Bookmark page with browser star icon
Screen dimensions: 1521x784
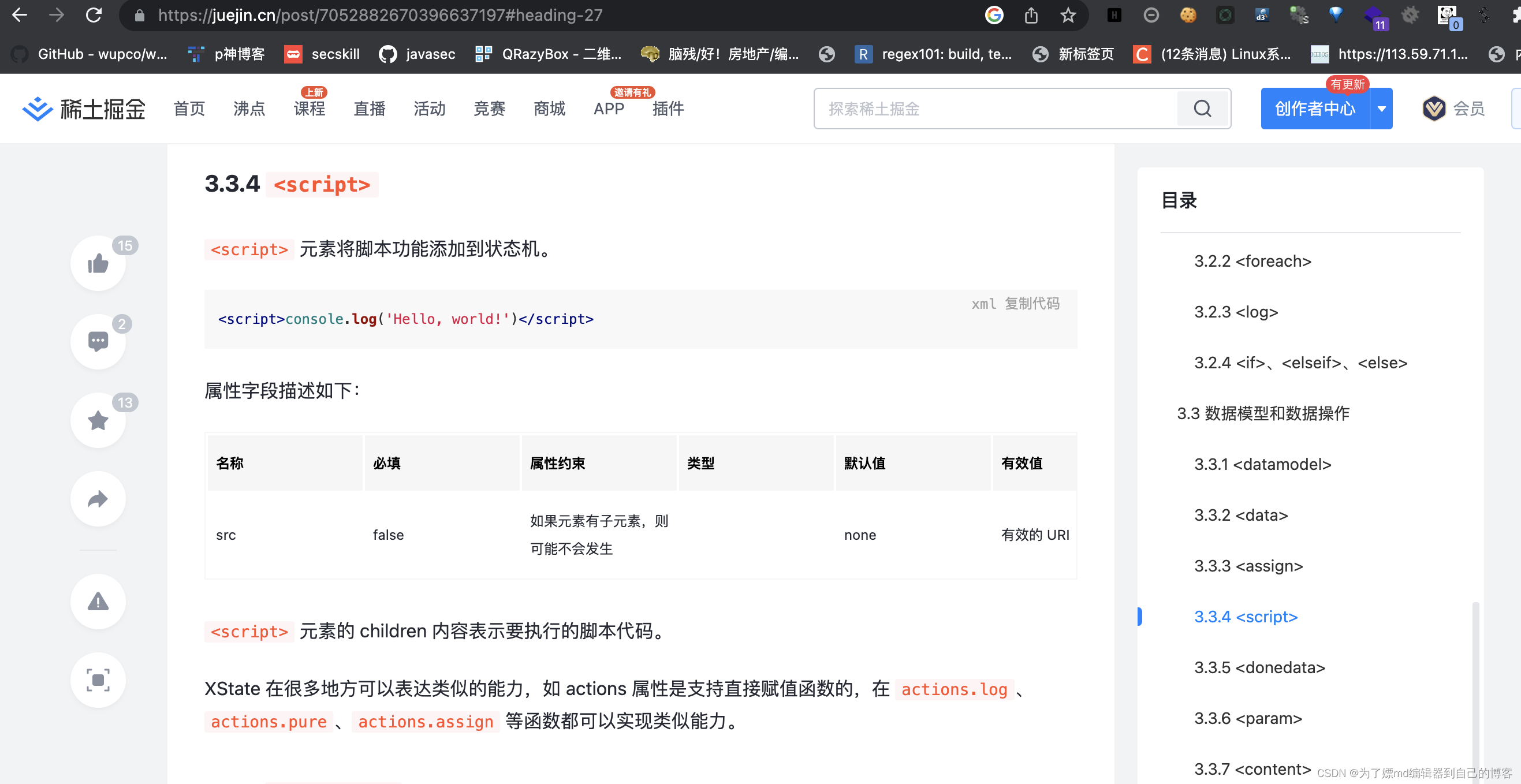click(1068, 16)
